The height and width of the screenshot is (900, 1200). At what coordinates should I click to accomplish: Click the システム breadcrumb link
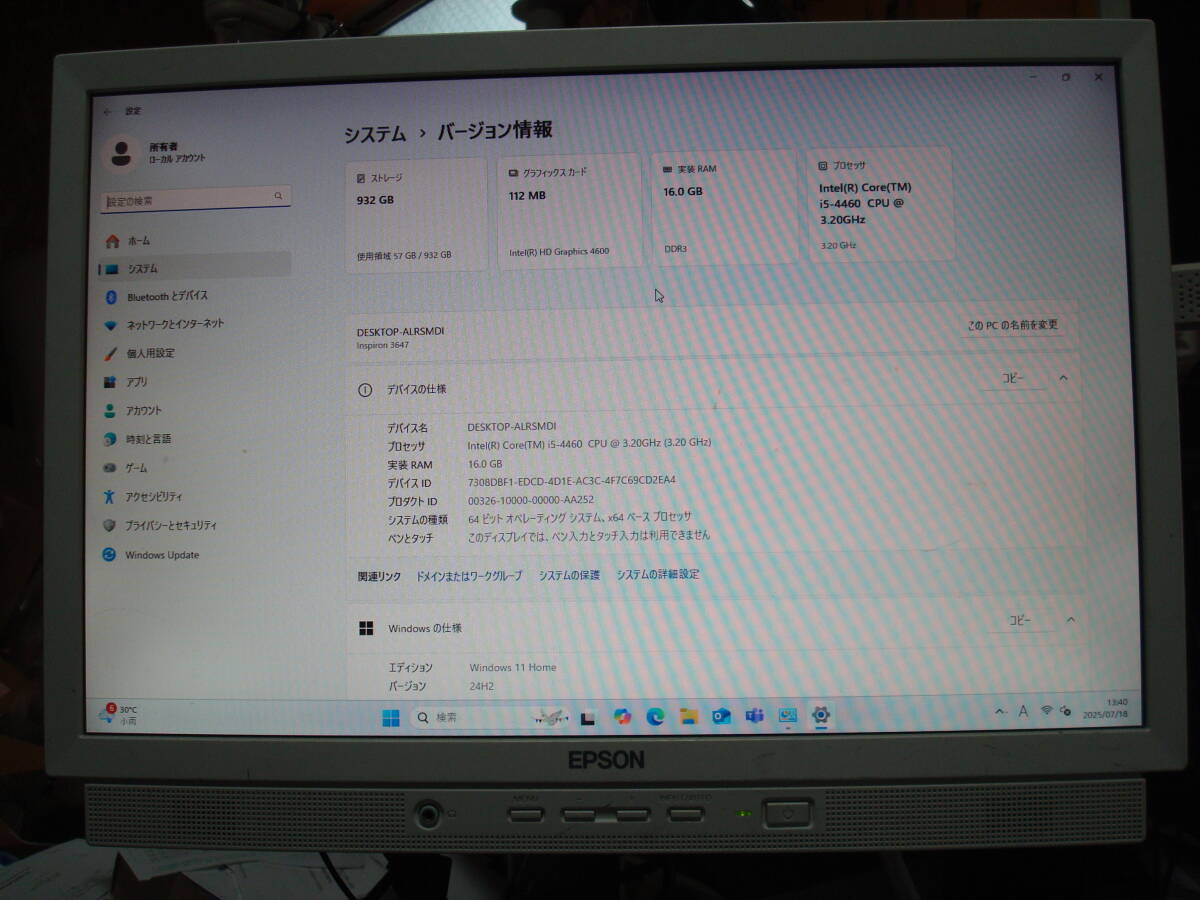tap(375, 134)
